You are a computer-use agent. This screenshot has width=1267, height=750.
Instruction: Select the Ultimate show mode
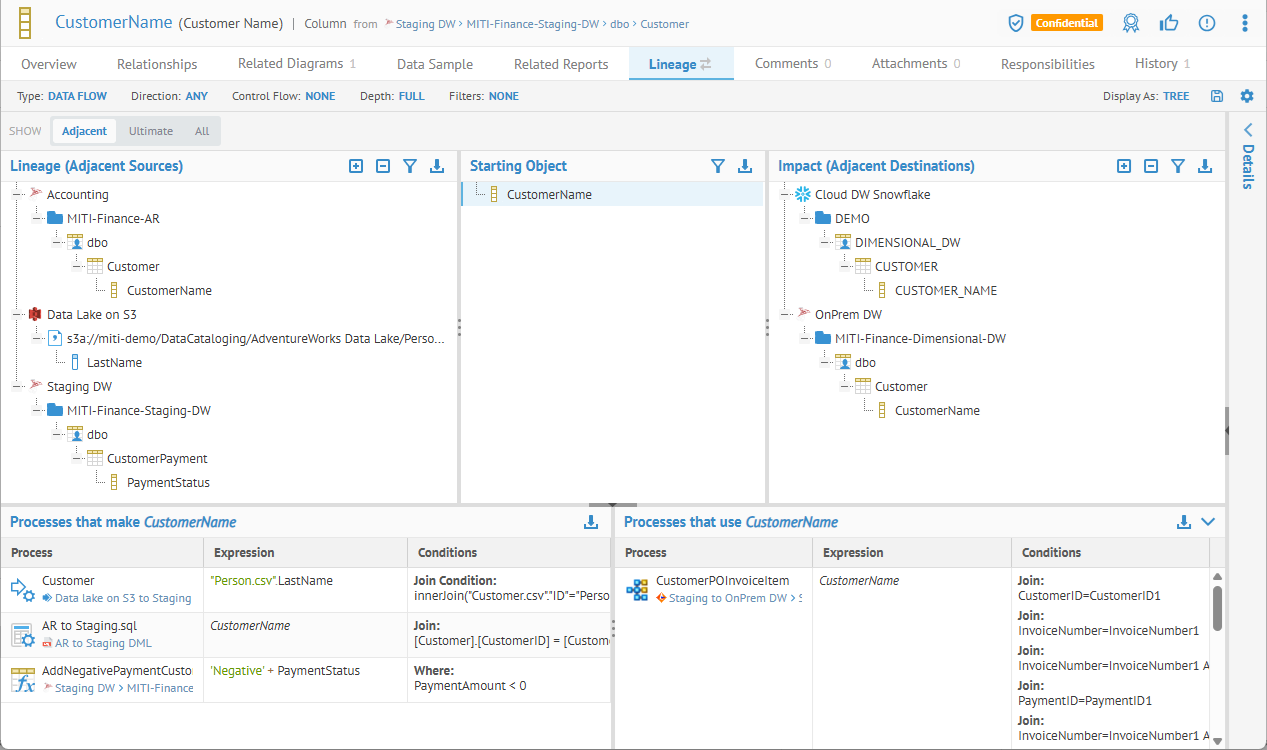coord(151,131)
